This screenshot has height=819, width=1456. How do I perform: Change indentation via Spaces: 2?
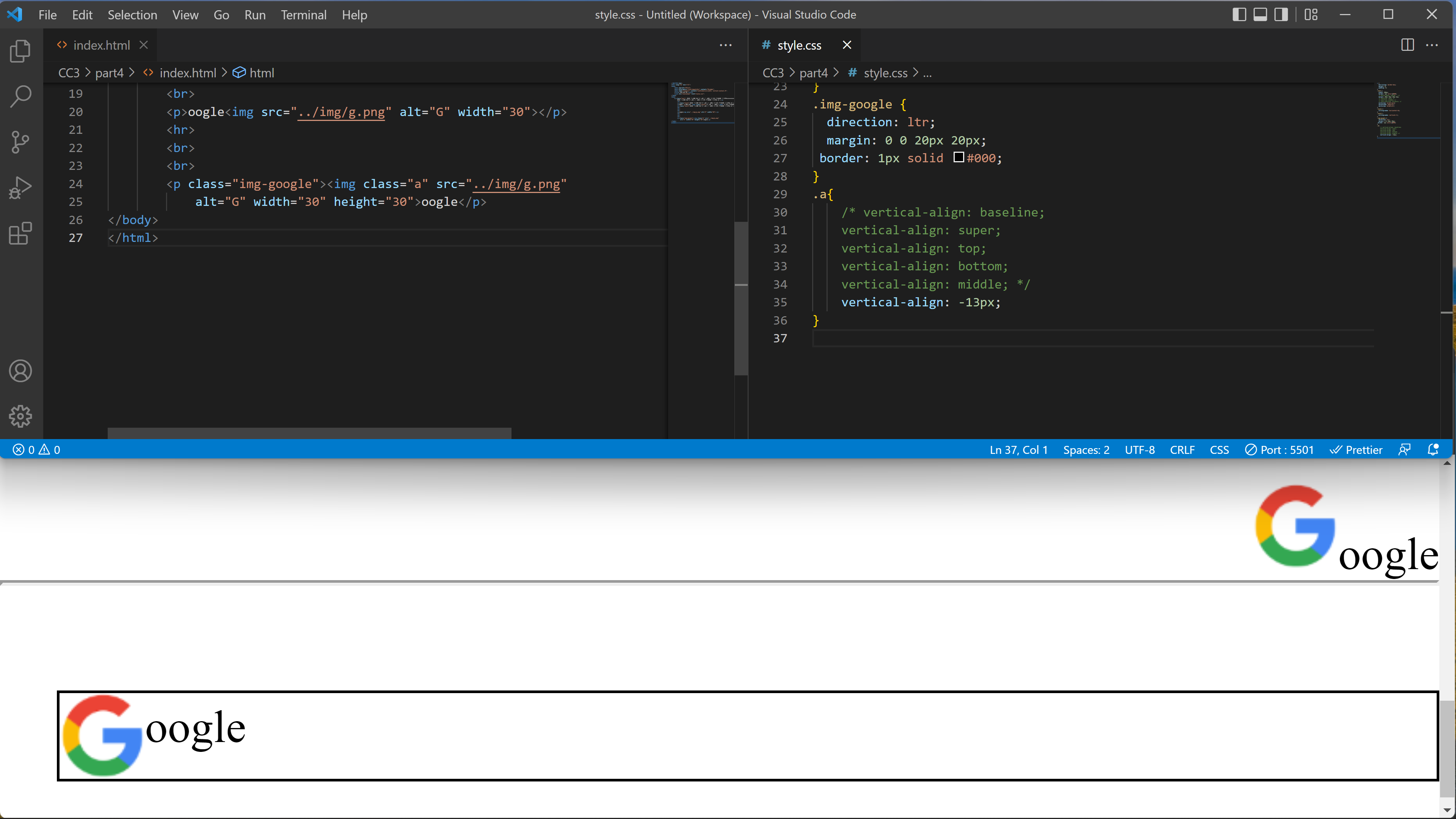coord(1086,450)
